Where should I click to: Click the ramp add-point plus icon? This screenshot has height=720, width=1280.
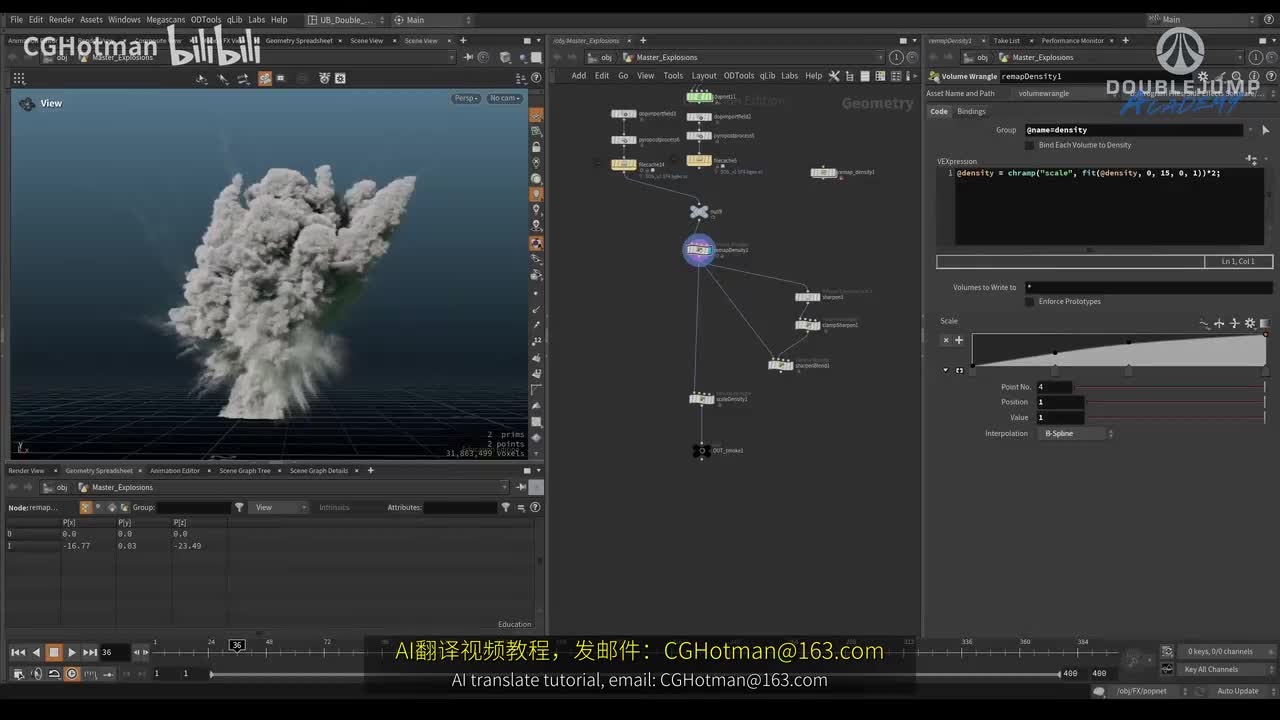point(959,340)
